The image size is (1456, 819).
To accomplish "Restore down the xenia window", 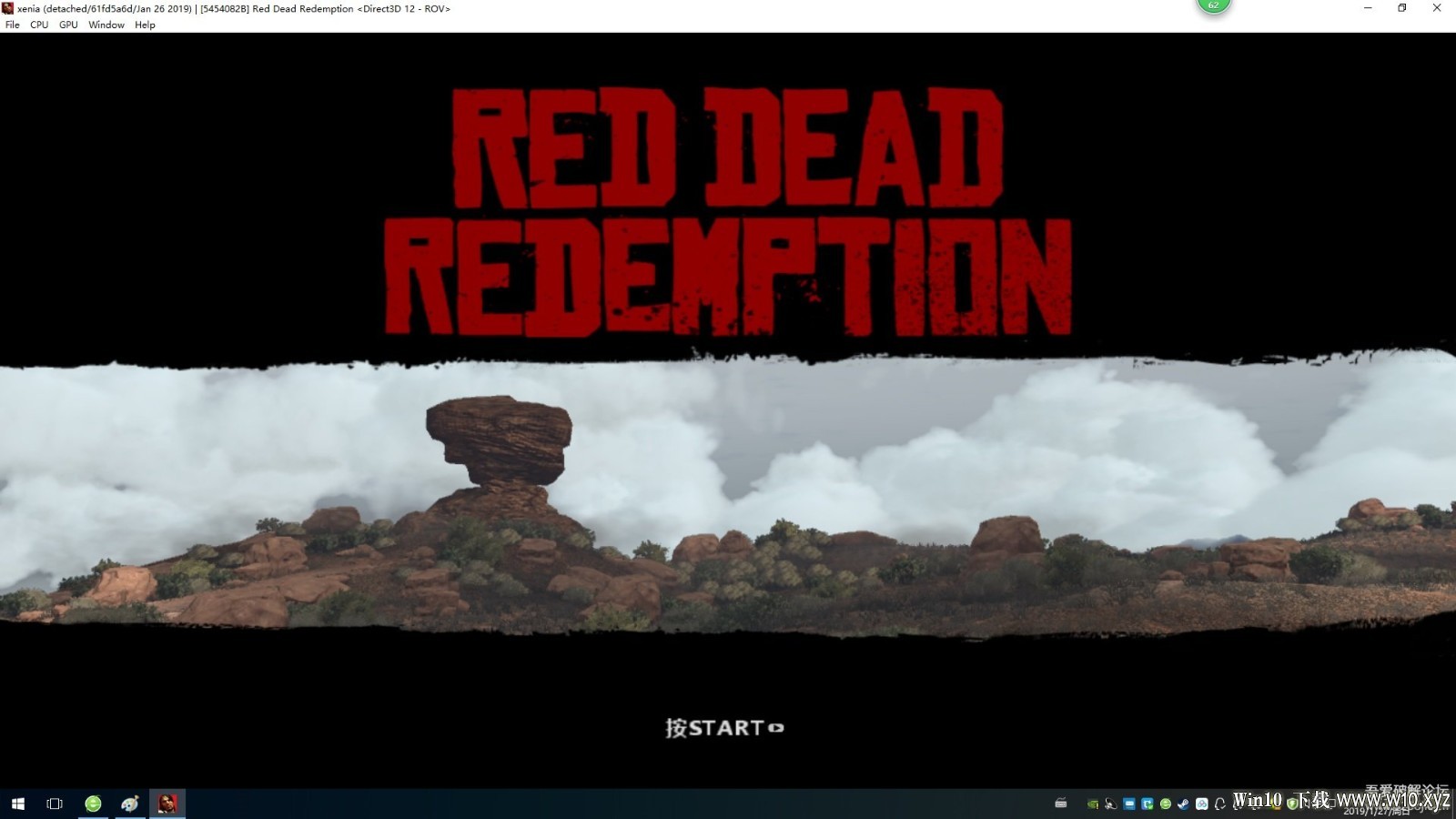I will [1402, 8].
